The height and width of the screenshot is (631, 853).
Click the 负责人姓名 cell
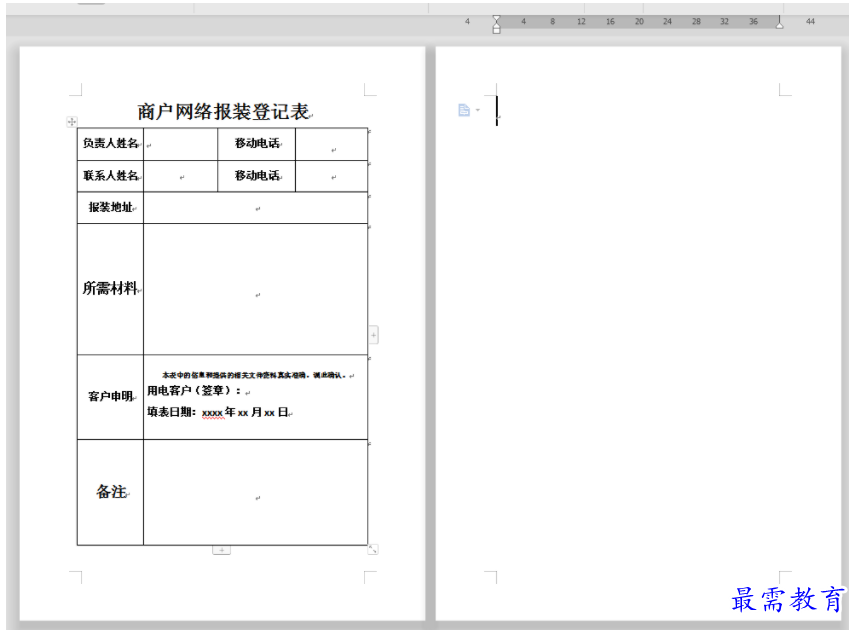coord(110,144)
